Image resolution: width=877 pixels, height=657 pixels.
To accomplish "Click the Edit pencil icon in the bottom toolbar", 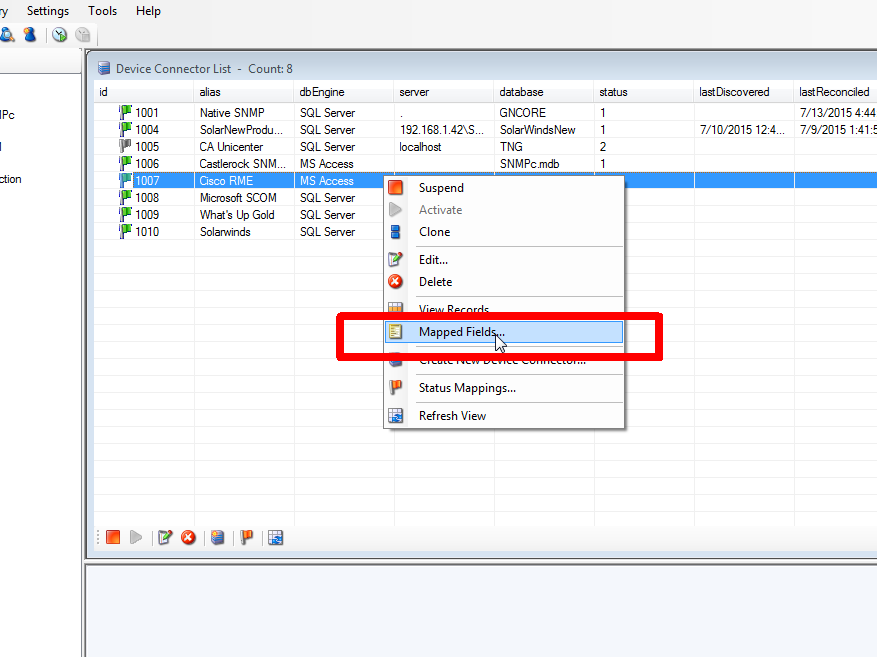I will 165,538.
